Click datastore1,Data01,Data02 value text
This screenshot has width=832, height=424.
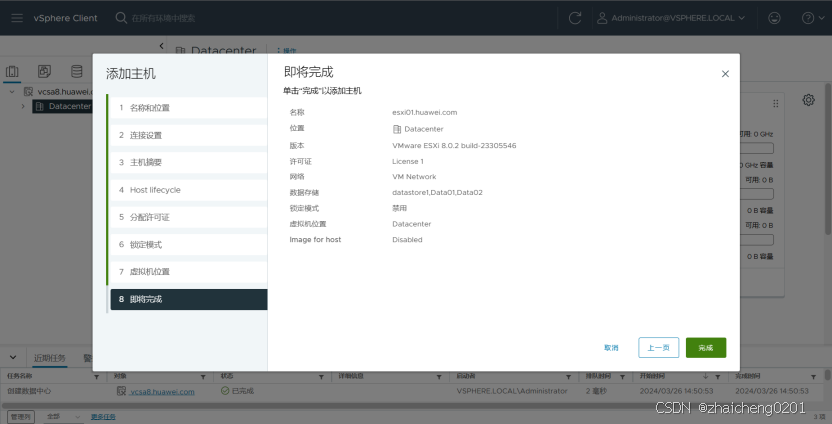pyautogui.click(x=437, y=193)
